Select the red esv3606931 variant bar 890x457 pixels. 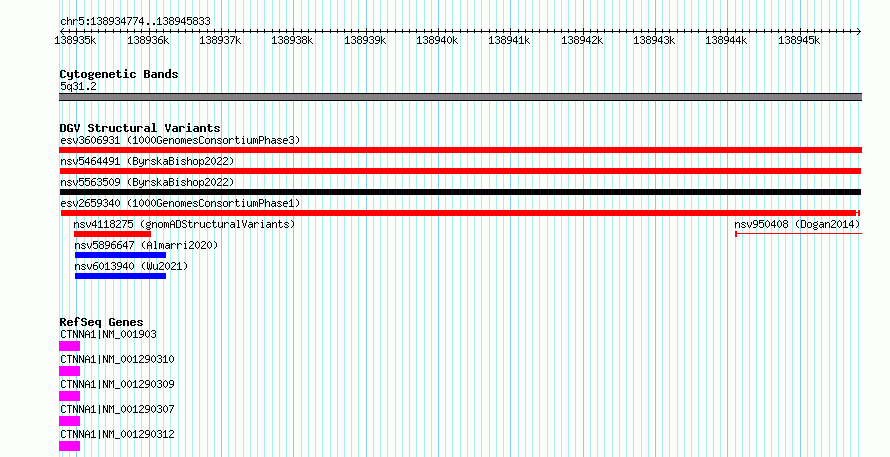click(460, 150)
